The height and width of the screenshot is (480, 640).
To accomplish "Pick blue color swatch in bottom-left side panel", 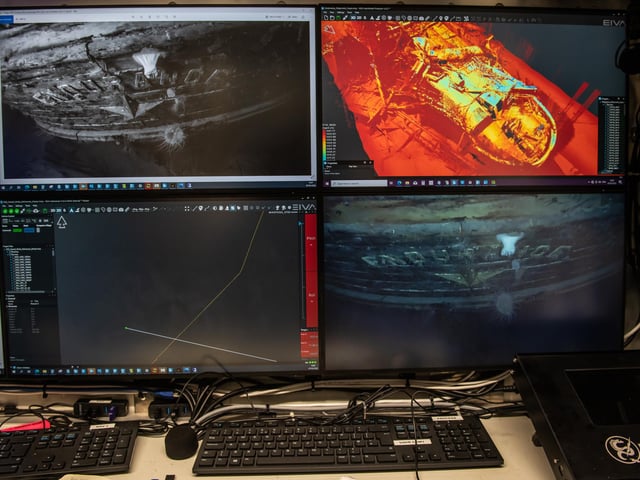I will (x=29, y=230).
